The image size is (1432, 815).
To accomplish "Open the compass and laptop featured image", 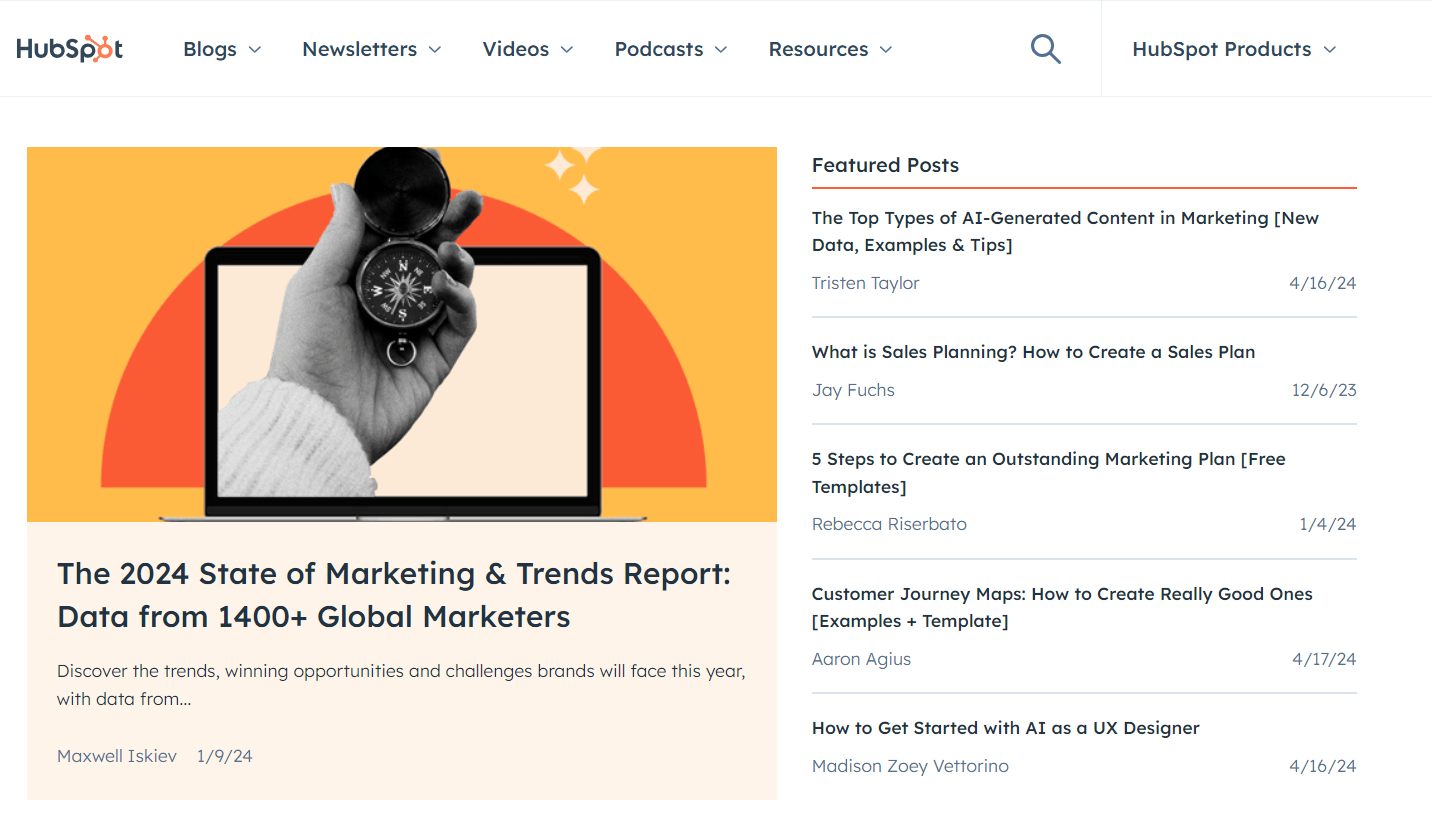I will (x=402, y=334).
